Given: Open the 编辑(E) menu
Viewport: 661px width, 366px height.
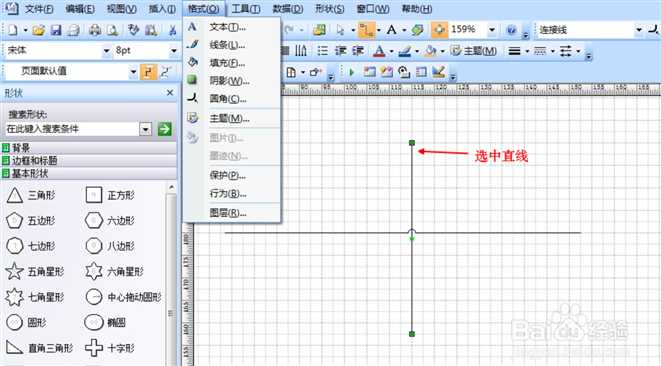Looking at the screenshot, I should click(80, 8).
